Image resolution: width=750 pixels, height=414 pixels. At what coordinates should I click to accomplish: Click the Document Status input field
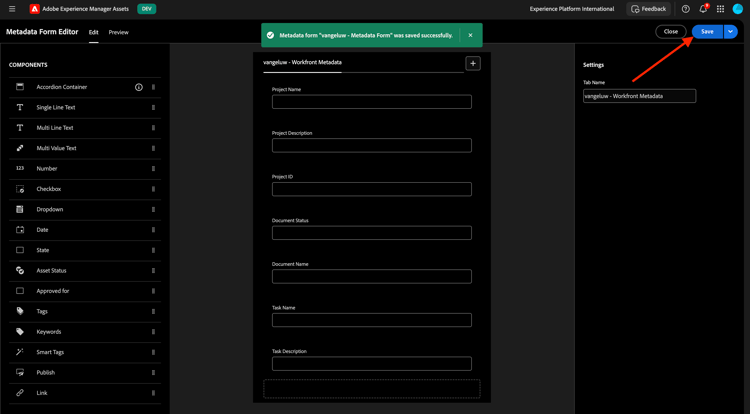point(372,233)
